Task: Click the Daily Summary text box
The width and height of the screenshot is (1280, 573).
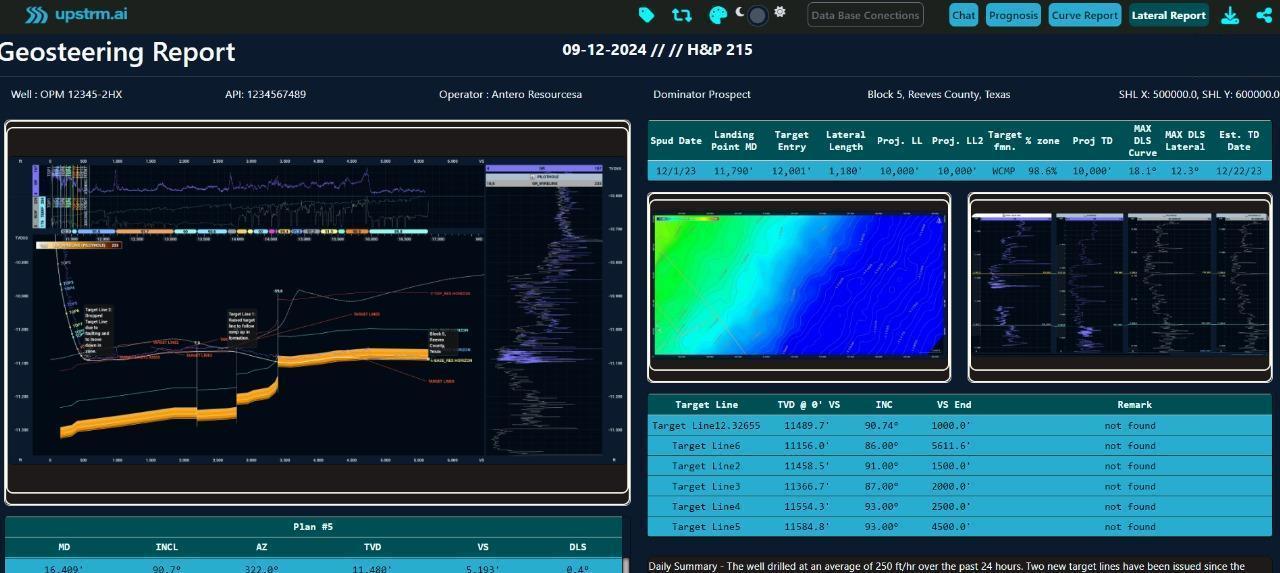Action: tap(959, 565)
